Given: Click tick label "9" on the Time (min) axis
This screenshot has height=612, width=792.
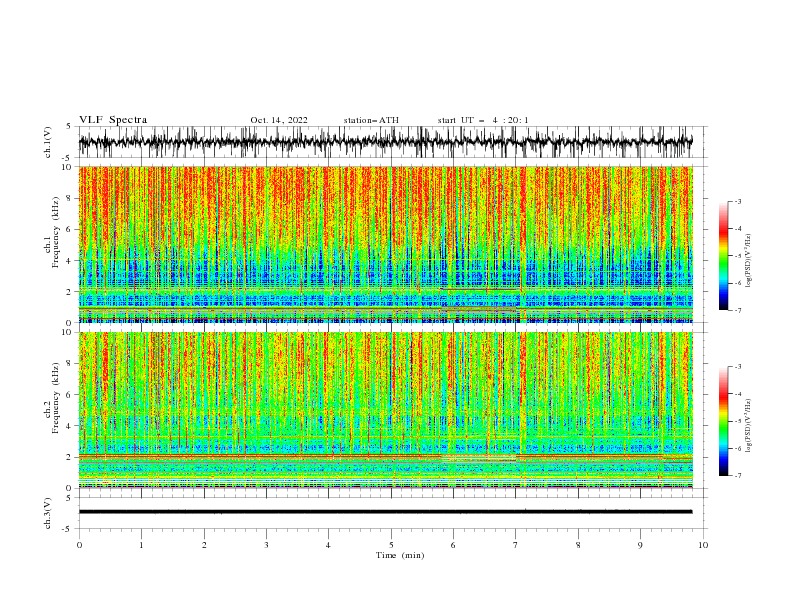Looking at the screenshot, I should tap(640, 545).
